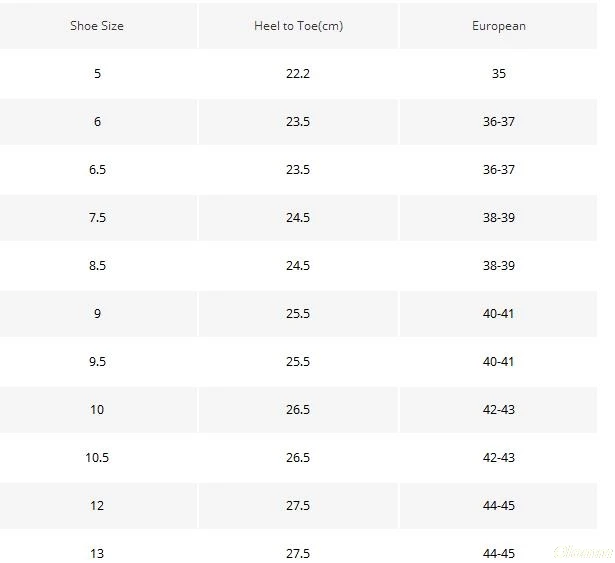Click European value in the size 10 row
The height and width of the screenshot is (563, 615).
click(x=498, y=410)
